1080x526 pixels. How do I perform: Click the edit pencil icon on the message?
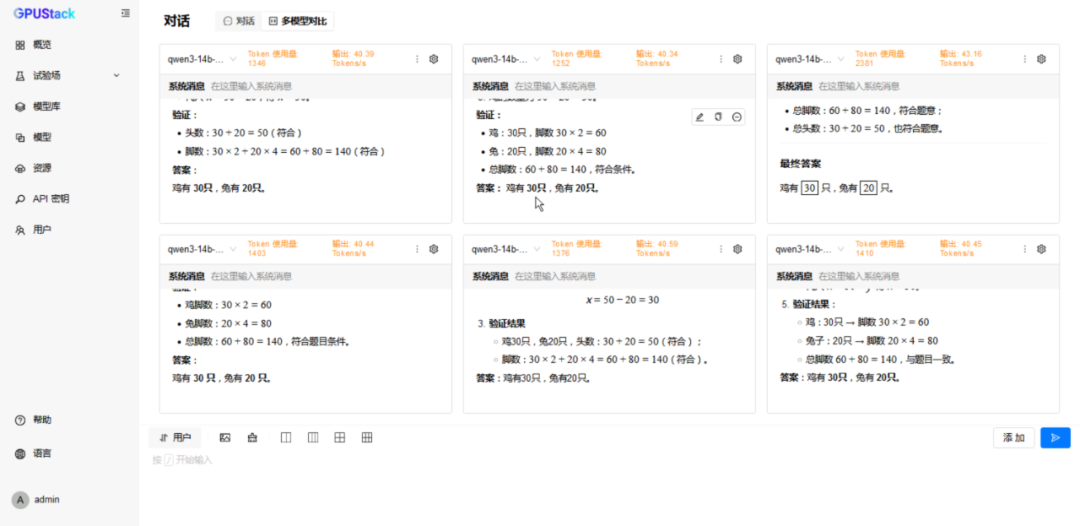point(700,117)
